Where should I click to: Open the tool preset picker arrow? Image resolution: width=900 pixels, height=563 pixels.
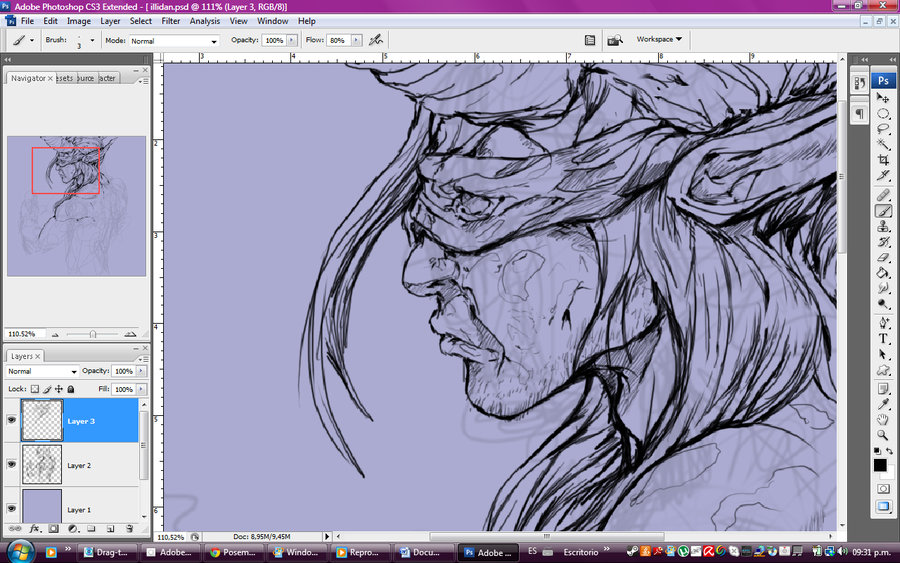[32, 40]
